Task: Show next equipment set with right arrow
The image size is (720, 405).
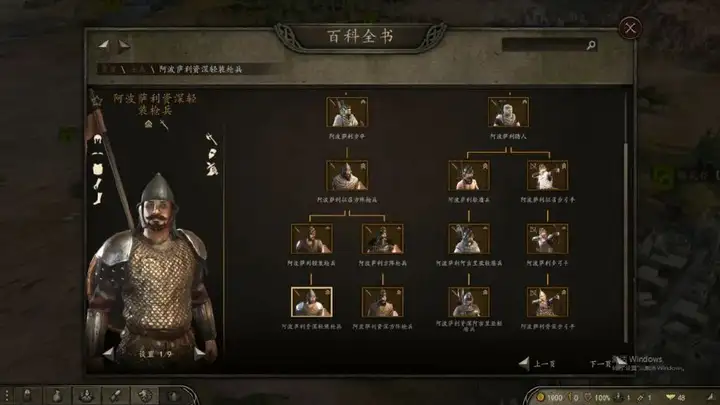Action: pyautogui.click(x=199, y=354)
